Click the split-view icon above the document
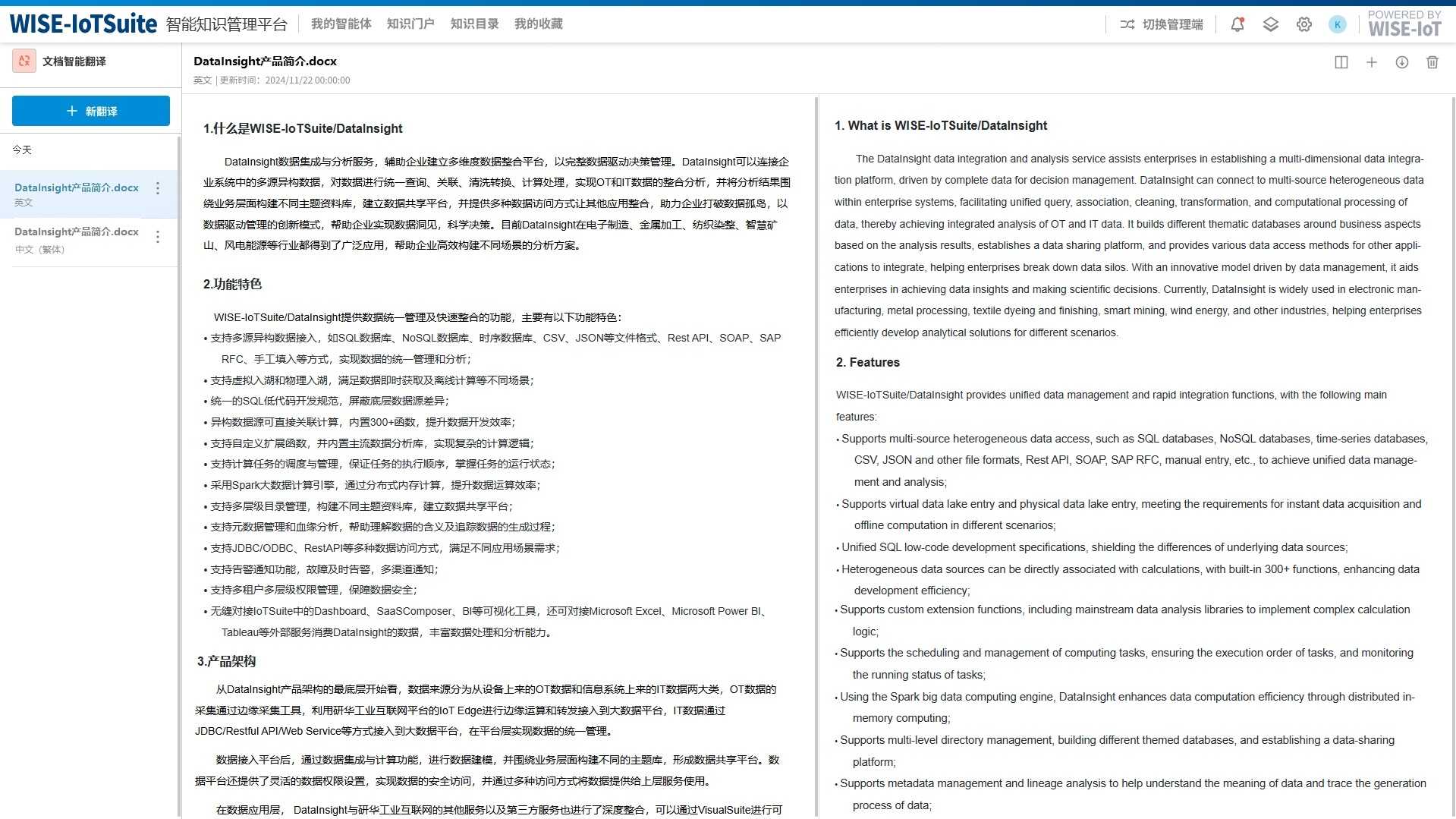The image size is (1456, 819). click(x=1341, y=62)
